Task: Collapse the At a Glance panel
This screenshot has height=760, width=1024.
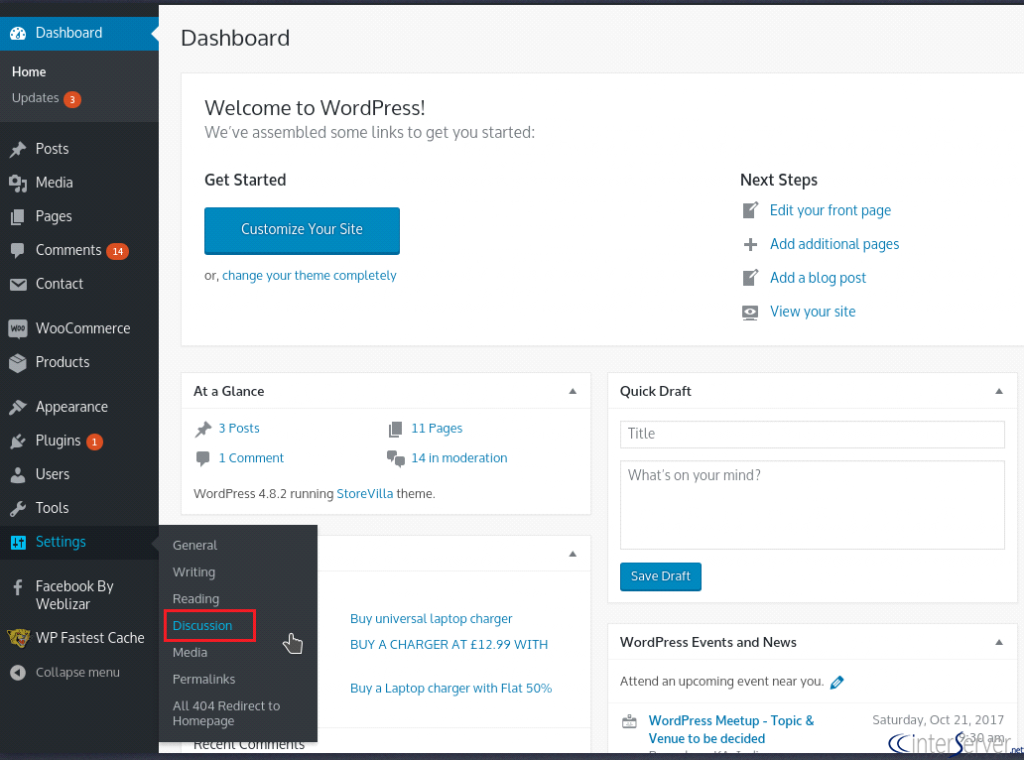Action: coord(573,392)
